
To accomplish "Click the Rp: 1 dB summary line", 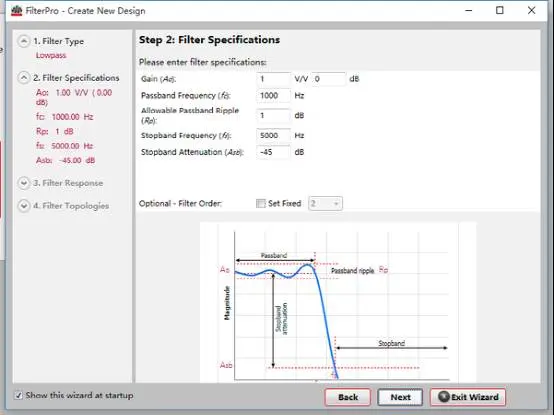I will [55, 131].
